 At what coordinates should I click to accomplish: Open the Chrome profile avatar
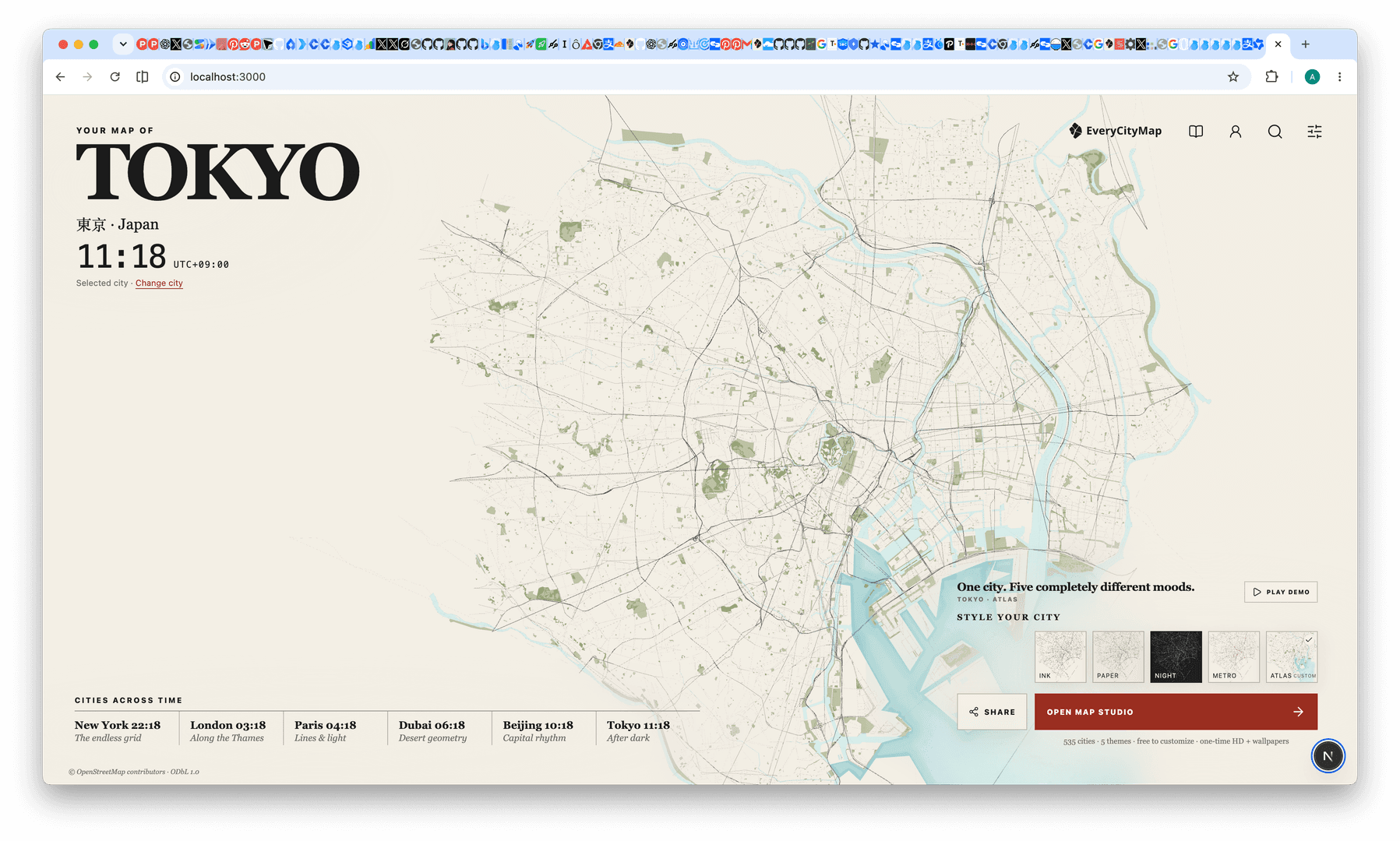tap(1312, 76)
